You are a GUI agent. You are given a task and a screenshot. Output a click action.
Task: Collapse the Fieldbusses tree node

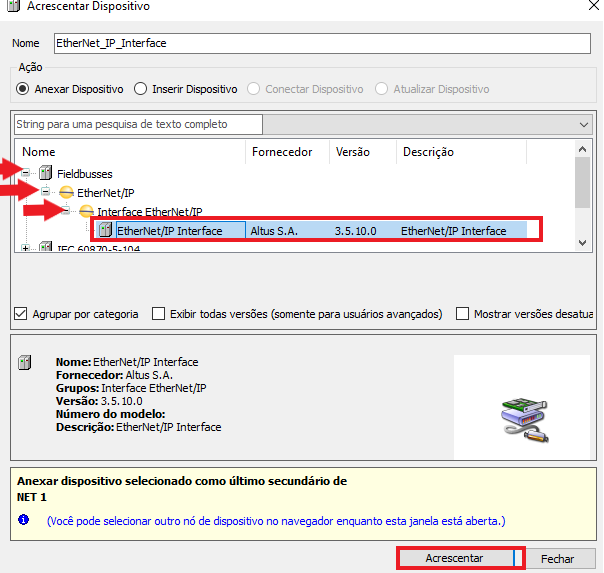(x=26, y=174)
